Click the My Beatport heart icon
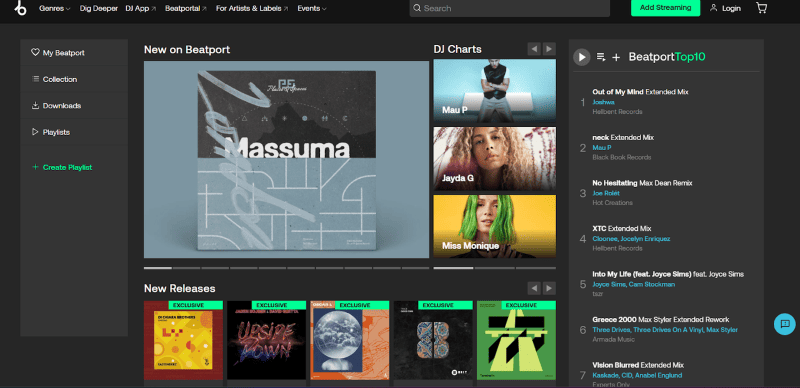This screenshot has height=388, width=800. coord(35,53)
